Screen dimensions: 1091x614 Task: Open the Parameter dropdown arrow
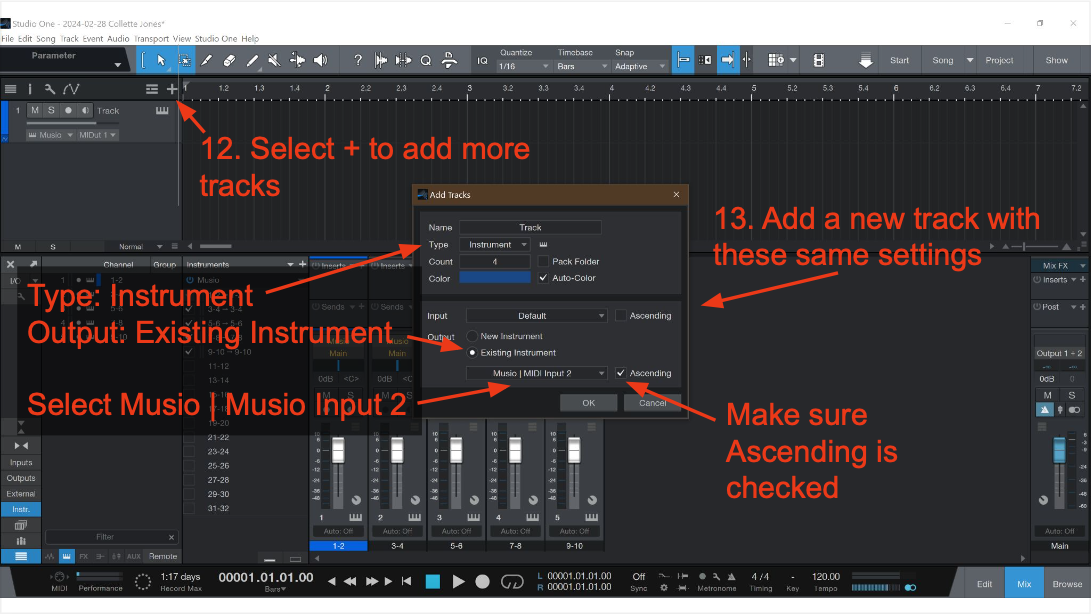pyautogui.click(x=118, y=65)
